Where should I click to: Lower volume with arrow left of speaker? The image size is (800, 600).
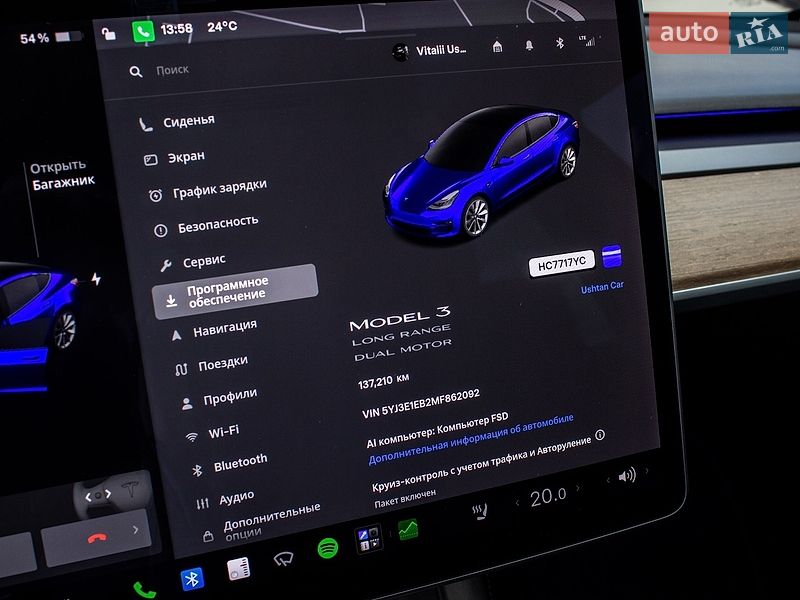[x=608, y=480]
